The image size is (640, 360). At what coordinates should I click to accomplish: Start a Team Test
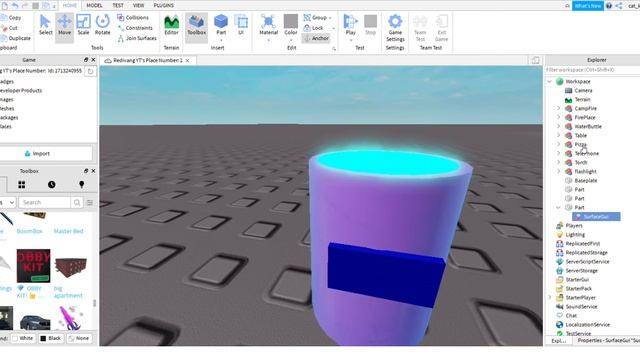tap(420, 28)
